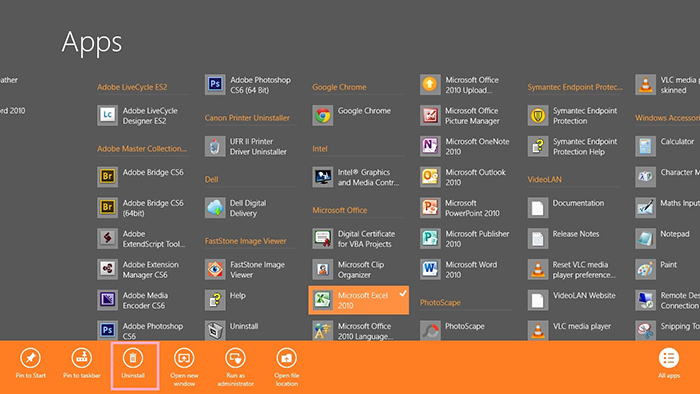Image resolution: width=700 pixels, height=394 pixels.
Task: Click UFR II Printer Driver Uninstaller icon
Action: 215,146
